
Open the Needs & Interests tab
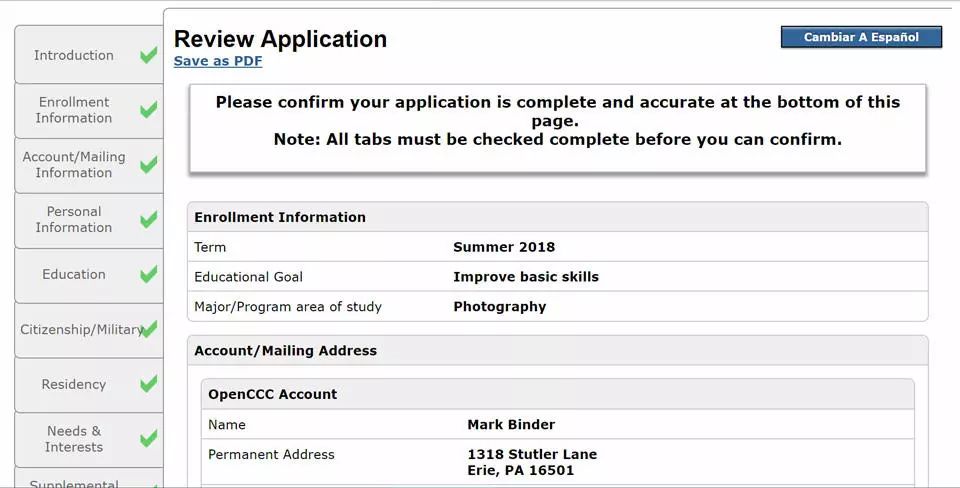[89, 439]
